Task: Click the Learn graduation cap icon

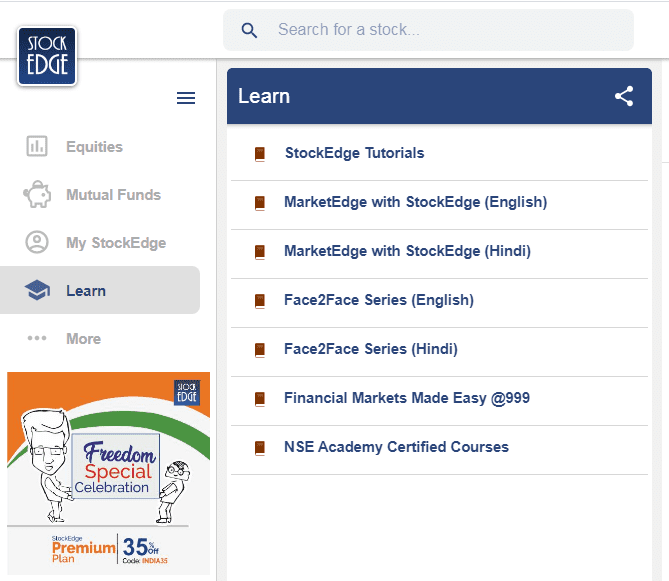Action: 37,290
